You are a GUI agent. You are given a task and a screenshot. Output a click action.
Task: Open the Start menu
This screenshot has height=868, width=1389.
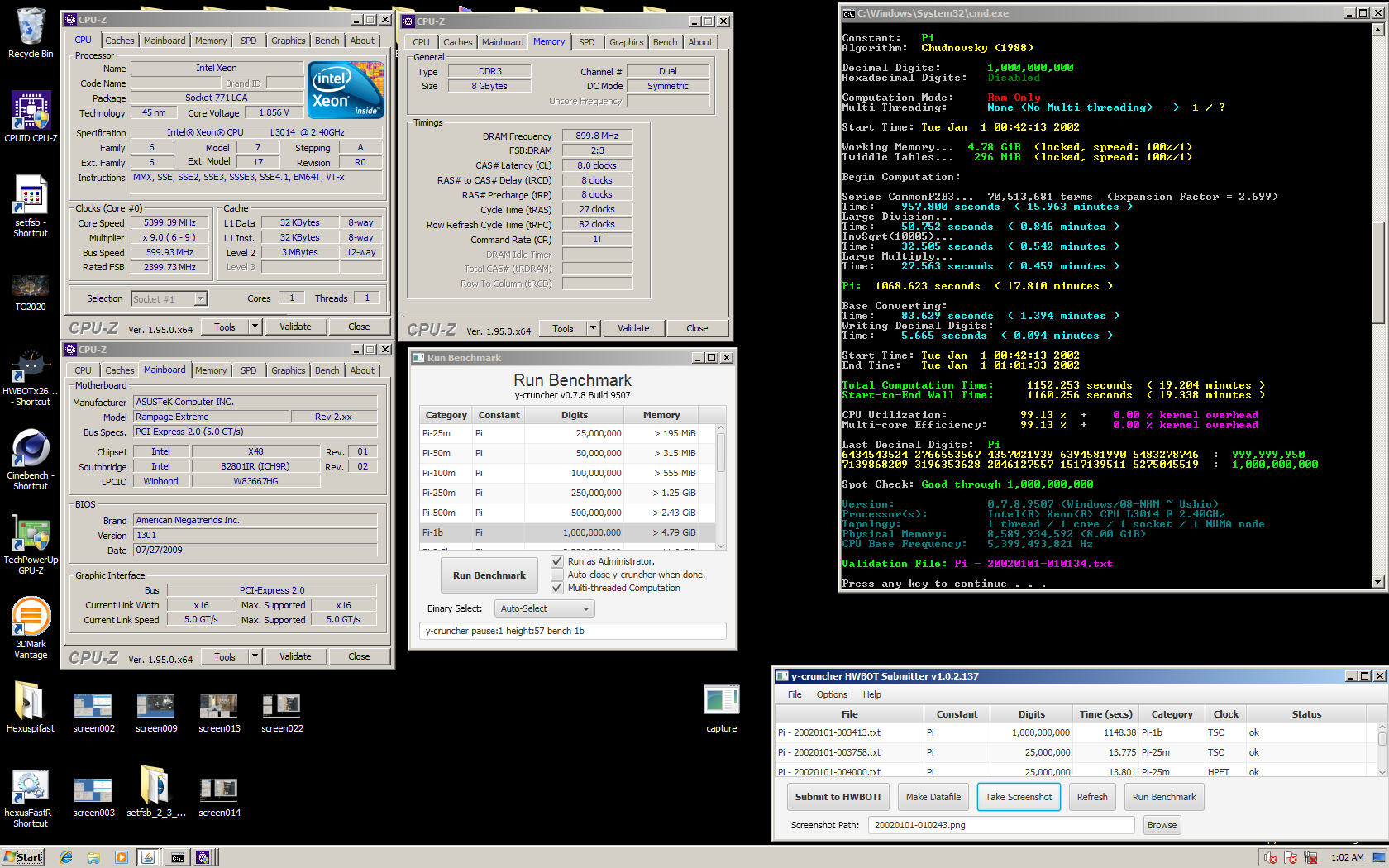23,857
